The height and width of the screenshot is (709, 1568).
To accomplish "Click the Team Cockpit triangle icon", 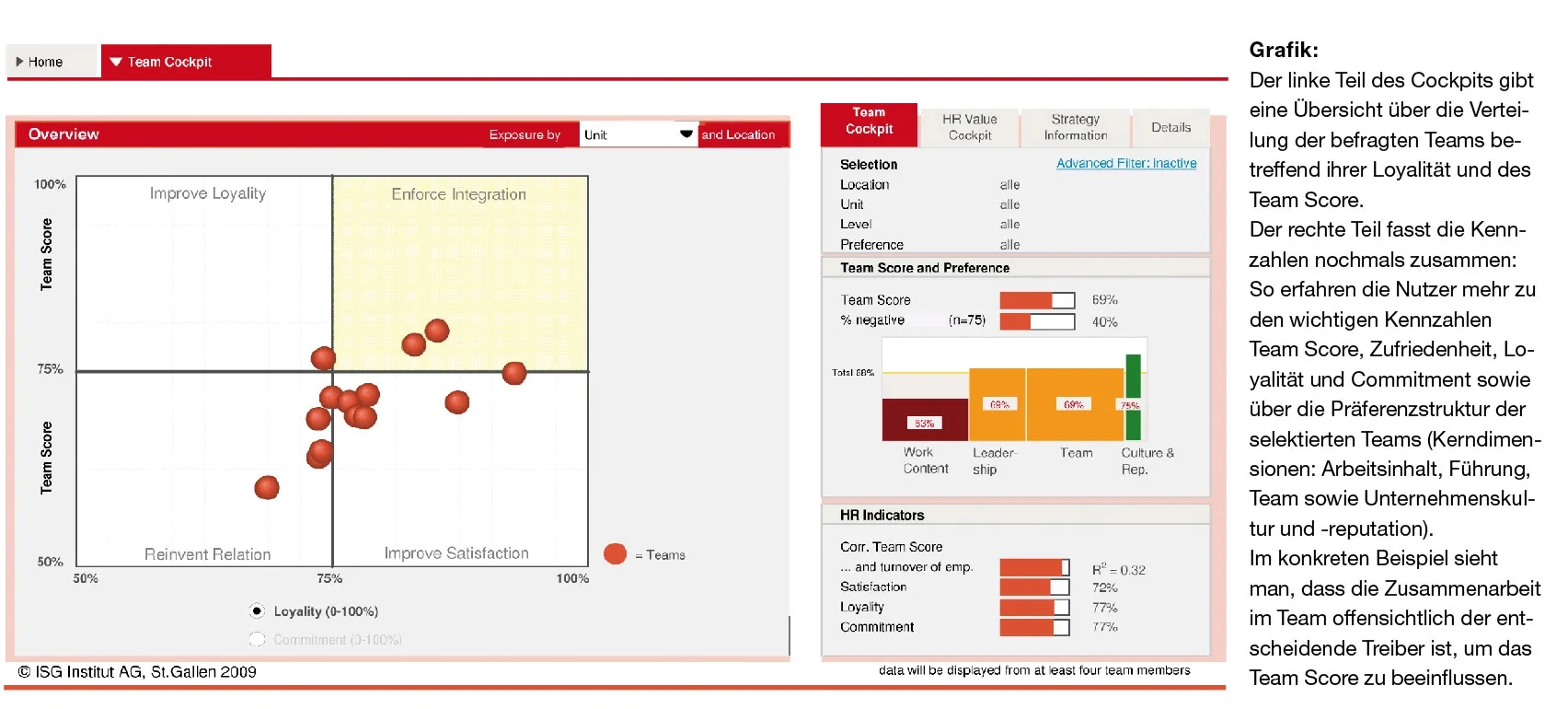I will [x=116, y=62].
